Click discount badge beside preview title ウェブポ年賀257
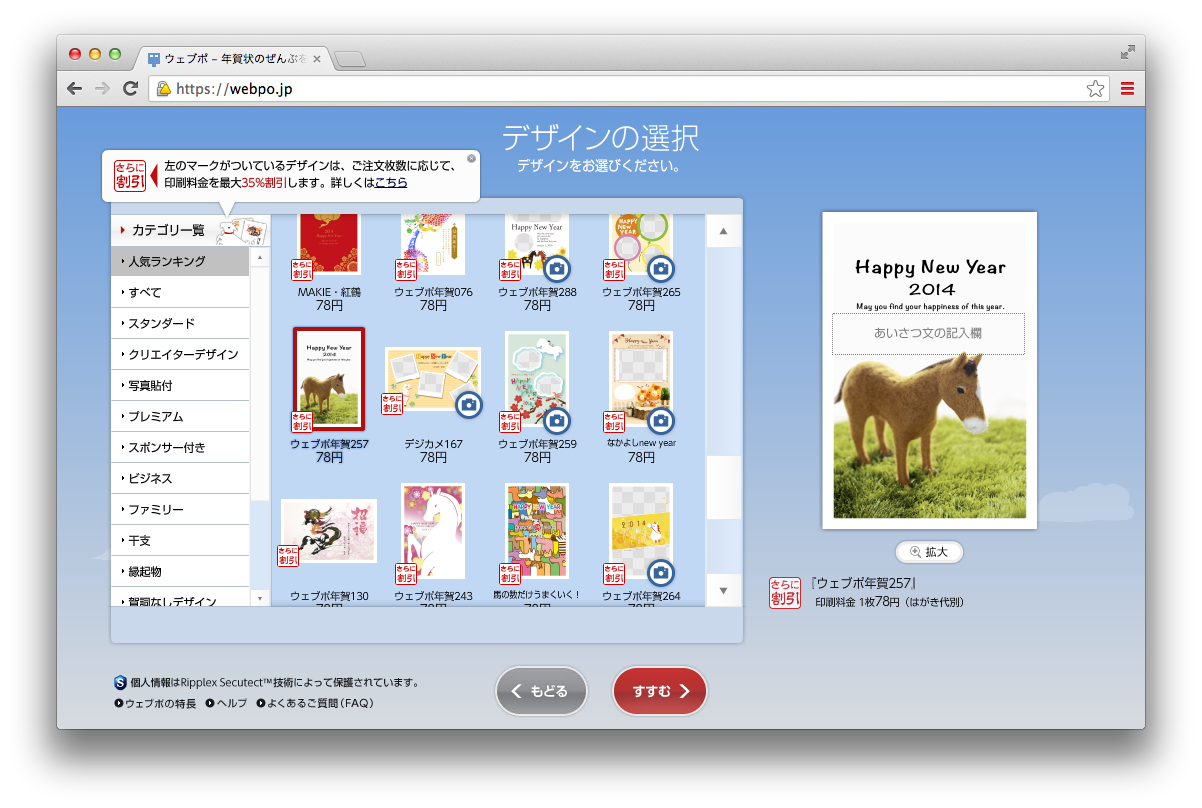This screenshot has width=1202, height=808. 785,593
